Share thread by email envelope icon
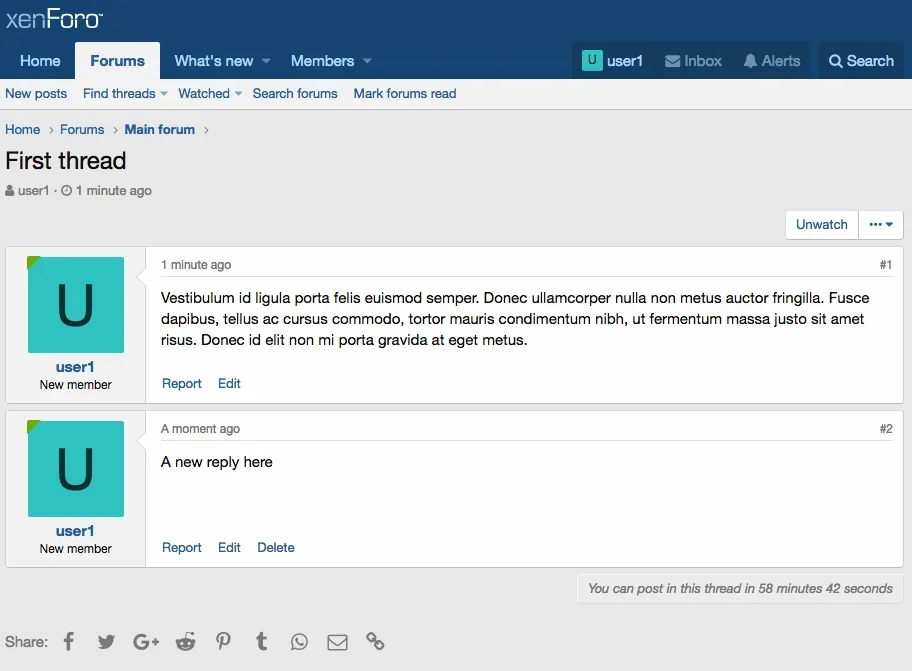 tap(337, 642)
